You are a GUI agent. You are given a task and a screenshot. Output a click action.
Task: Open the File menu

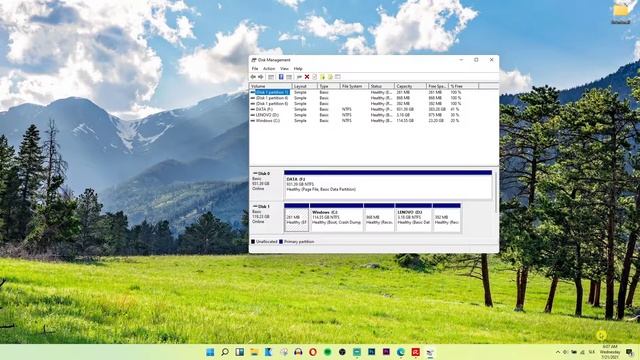pos(255,69)
